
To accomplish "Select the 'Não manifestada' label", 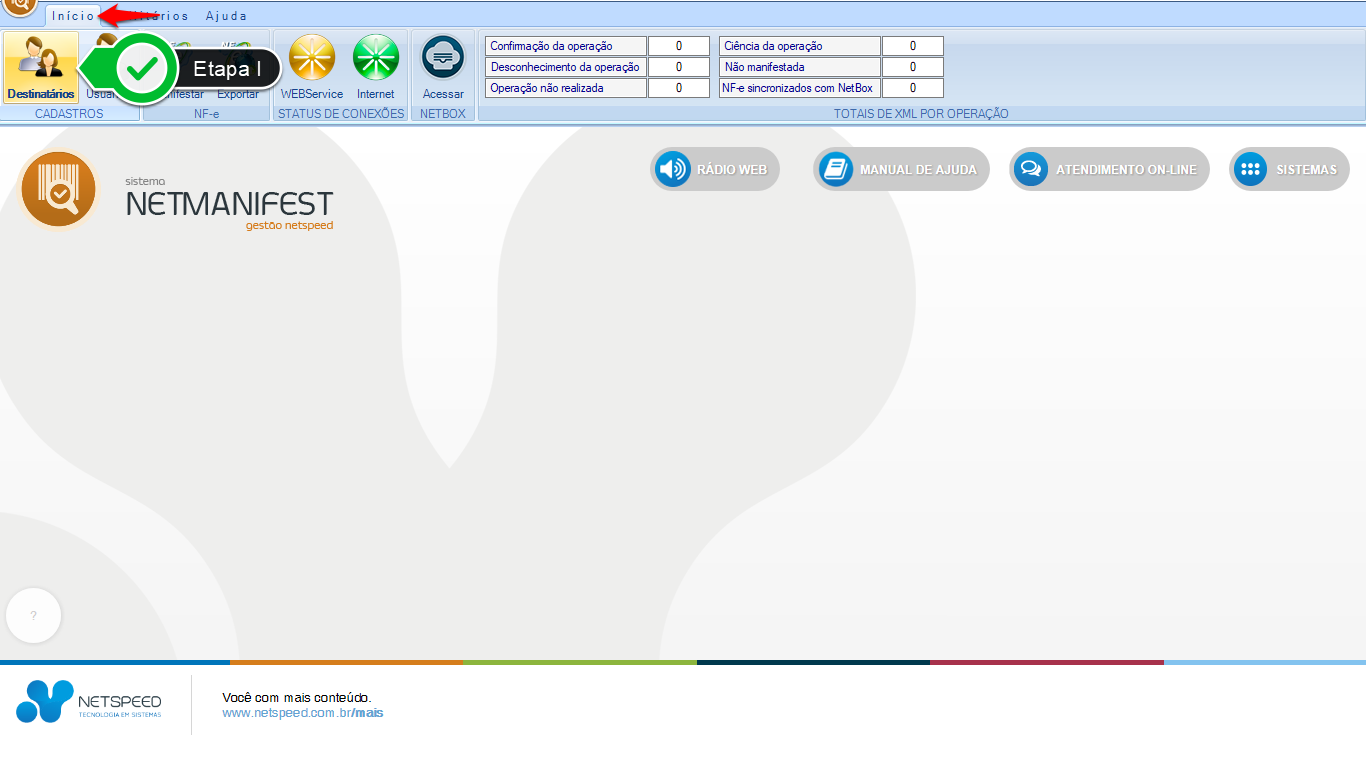I will 800,67.
